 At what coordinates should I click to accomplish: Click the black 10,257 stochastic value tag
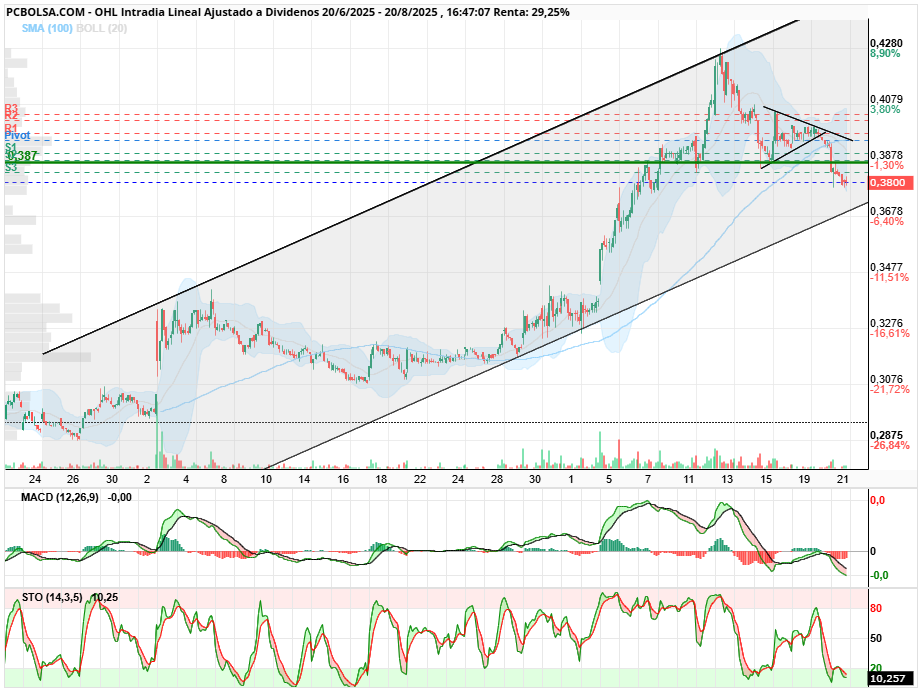[891, 678]
